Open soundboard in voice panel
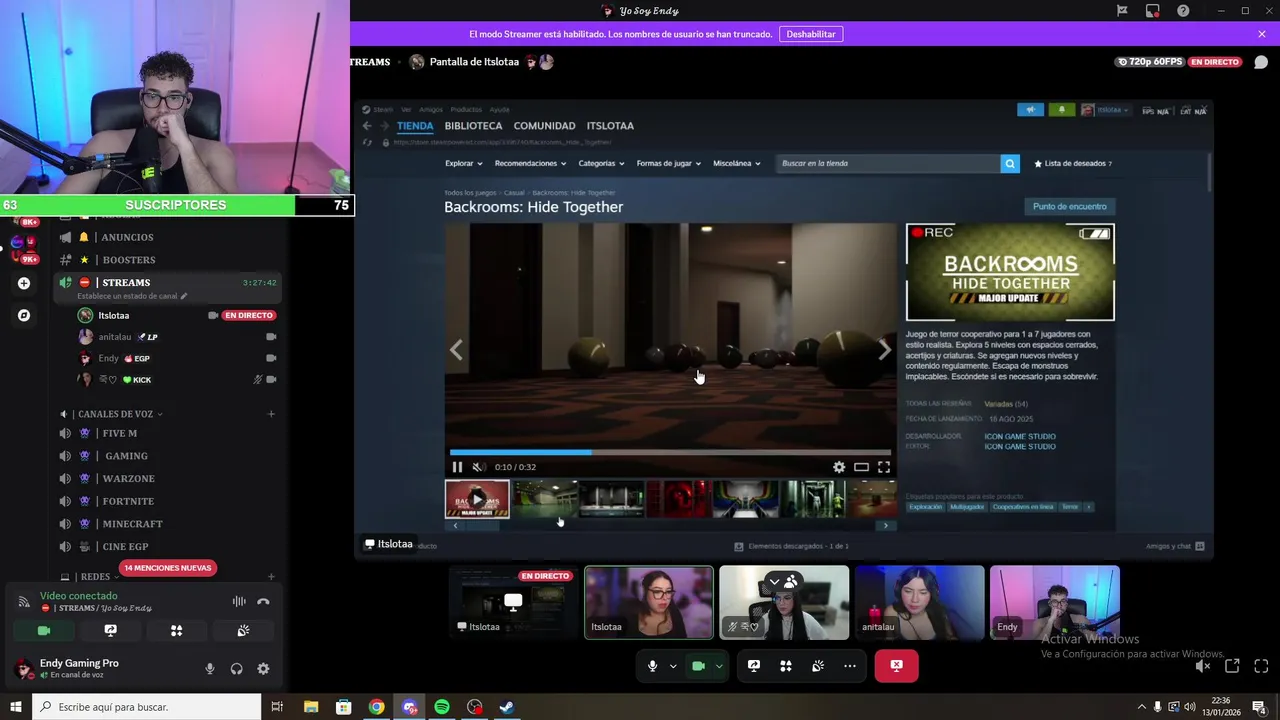This screenshot has height=720, width=1280. click(243, 631)
